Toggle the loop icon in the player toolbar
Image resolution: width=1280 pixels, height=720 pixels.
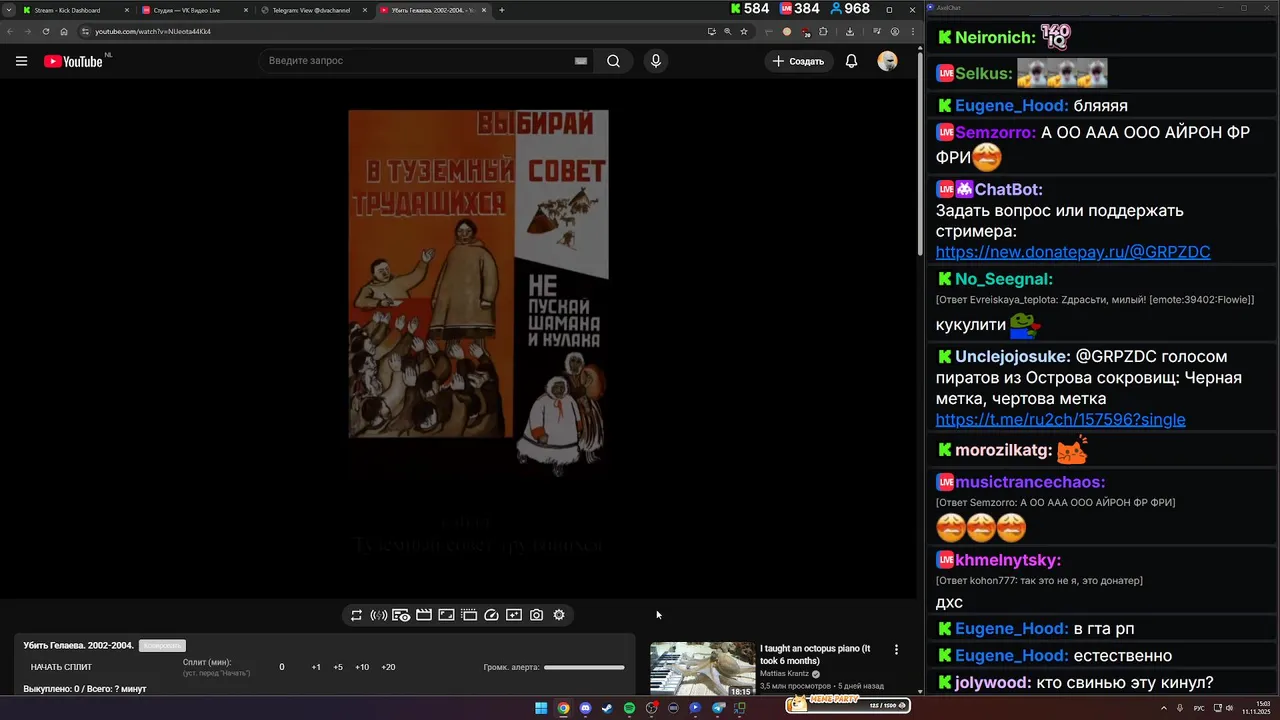coord(356,615)
